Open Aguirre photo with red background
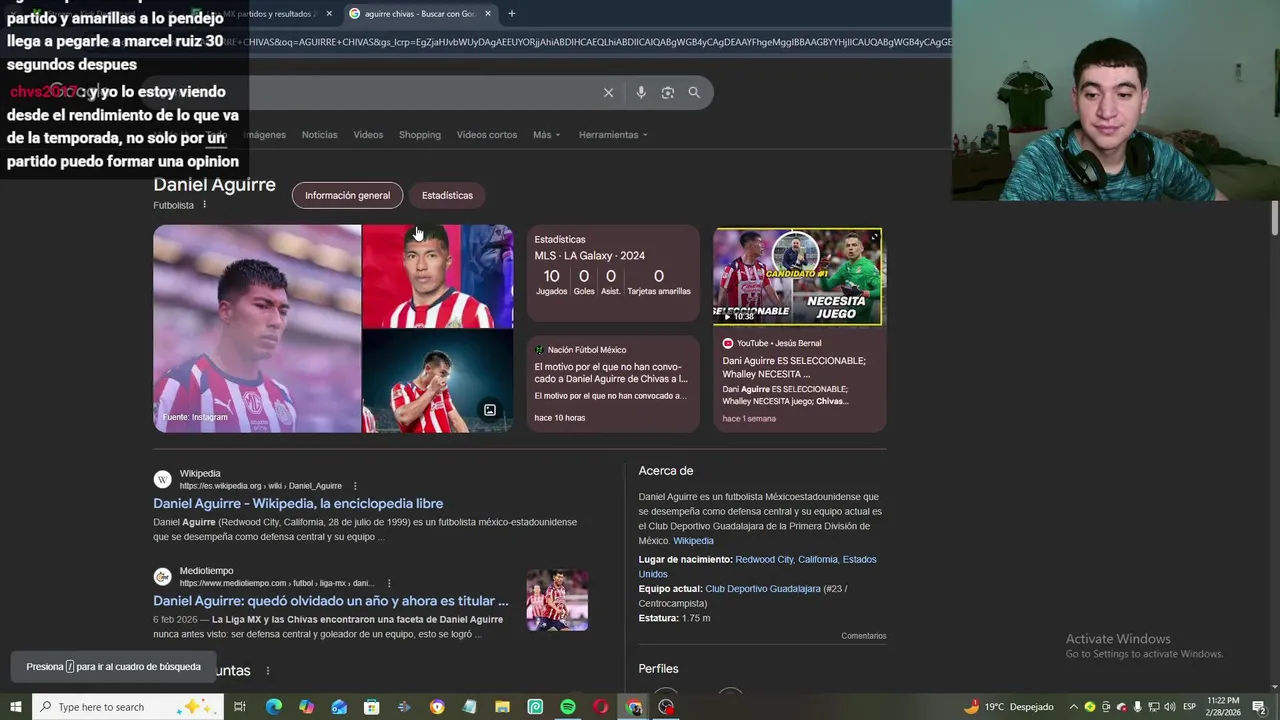 437,277
